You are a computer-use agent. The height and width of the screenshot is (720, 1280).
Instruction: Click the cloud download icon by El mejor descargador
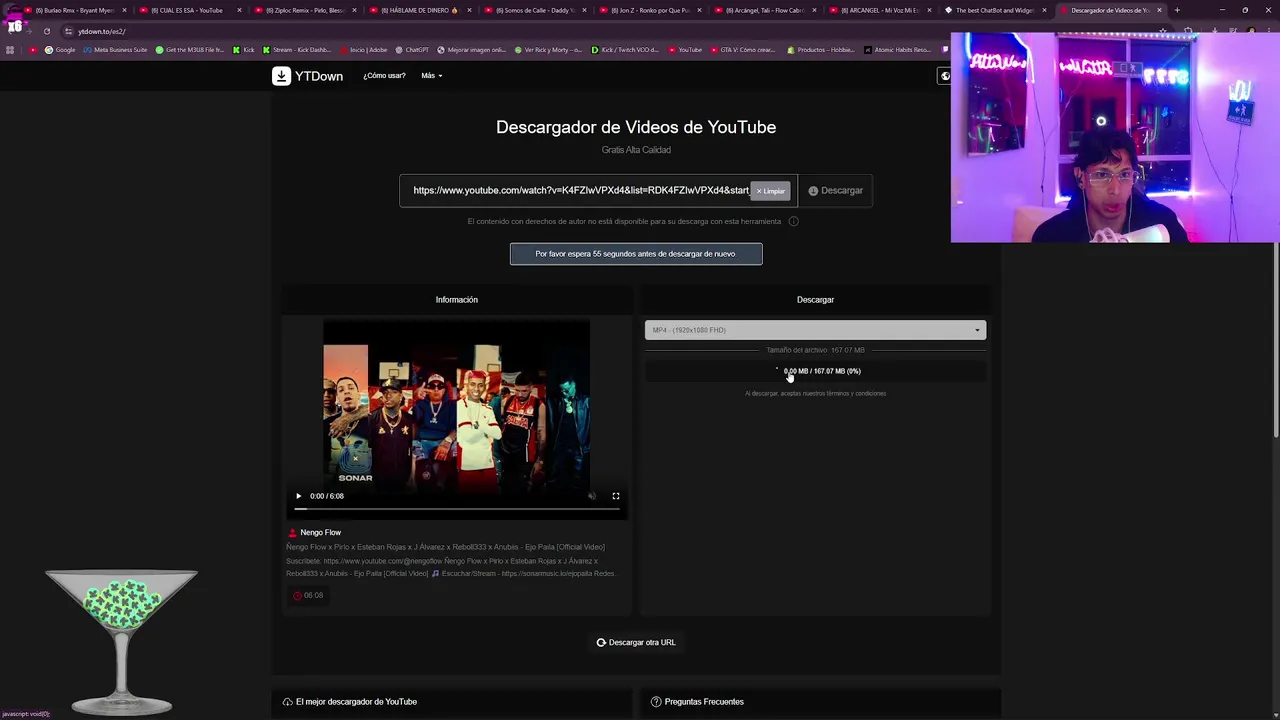tap(287, 702)
